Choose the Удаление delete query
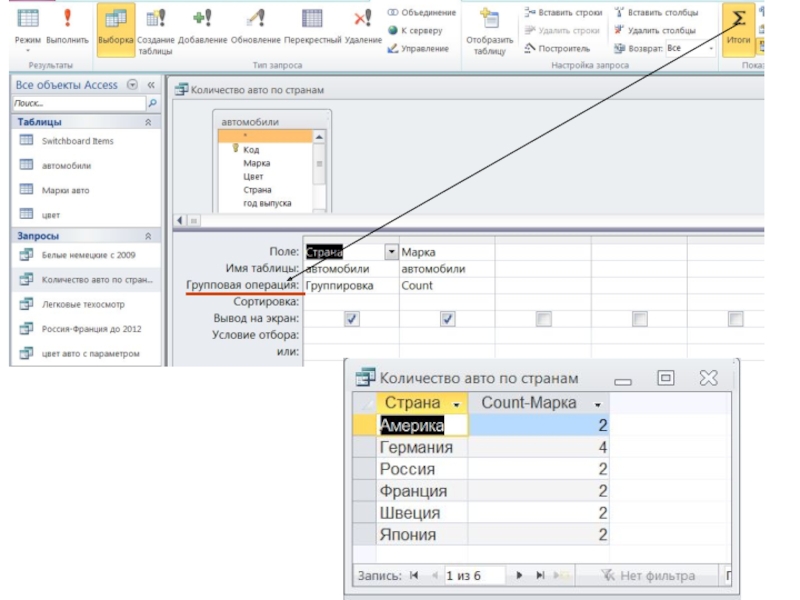The height and width of the screenshot is (600, 800). click(363, 27)
